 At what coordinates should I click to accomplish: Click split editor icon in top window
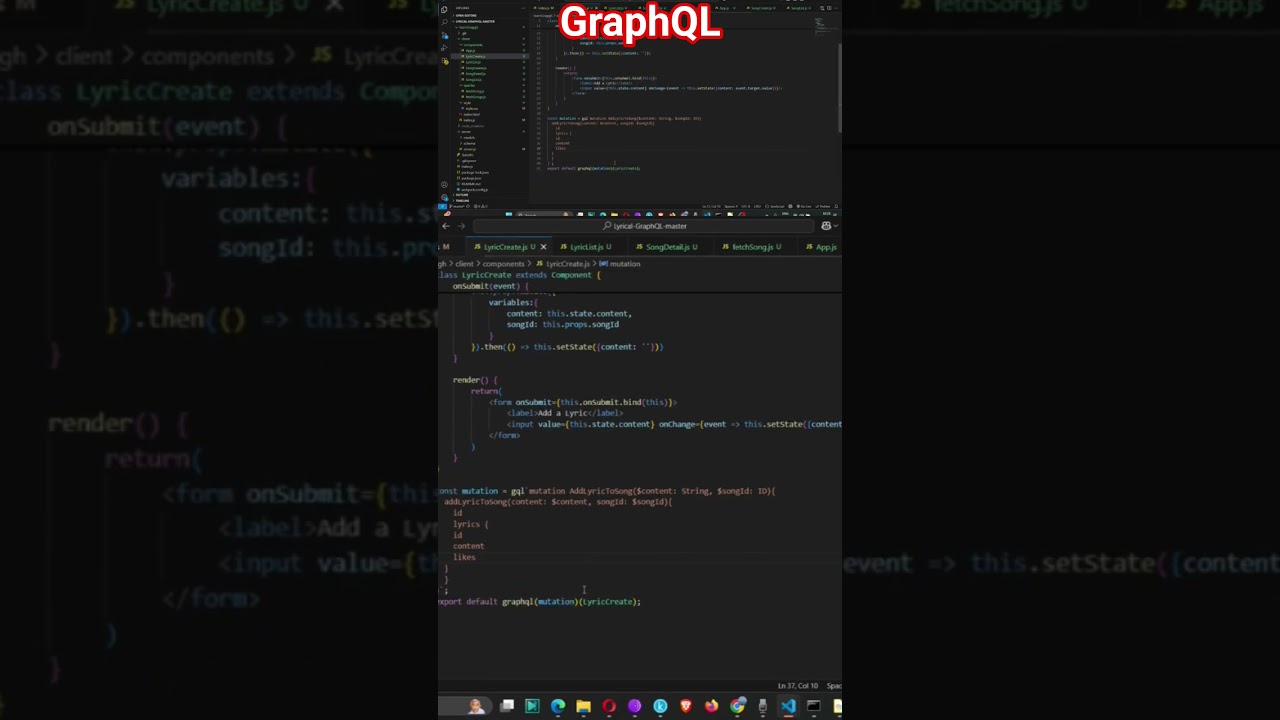tap(829, 8)
